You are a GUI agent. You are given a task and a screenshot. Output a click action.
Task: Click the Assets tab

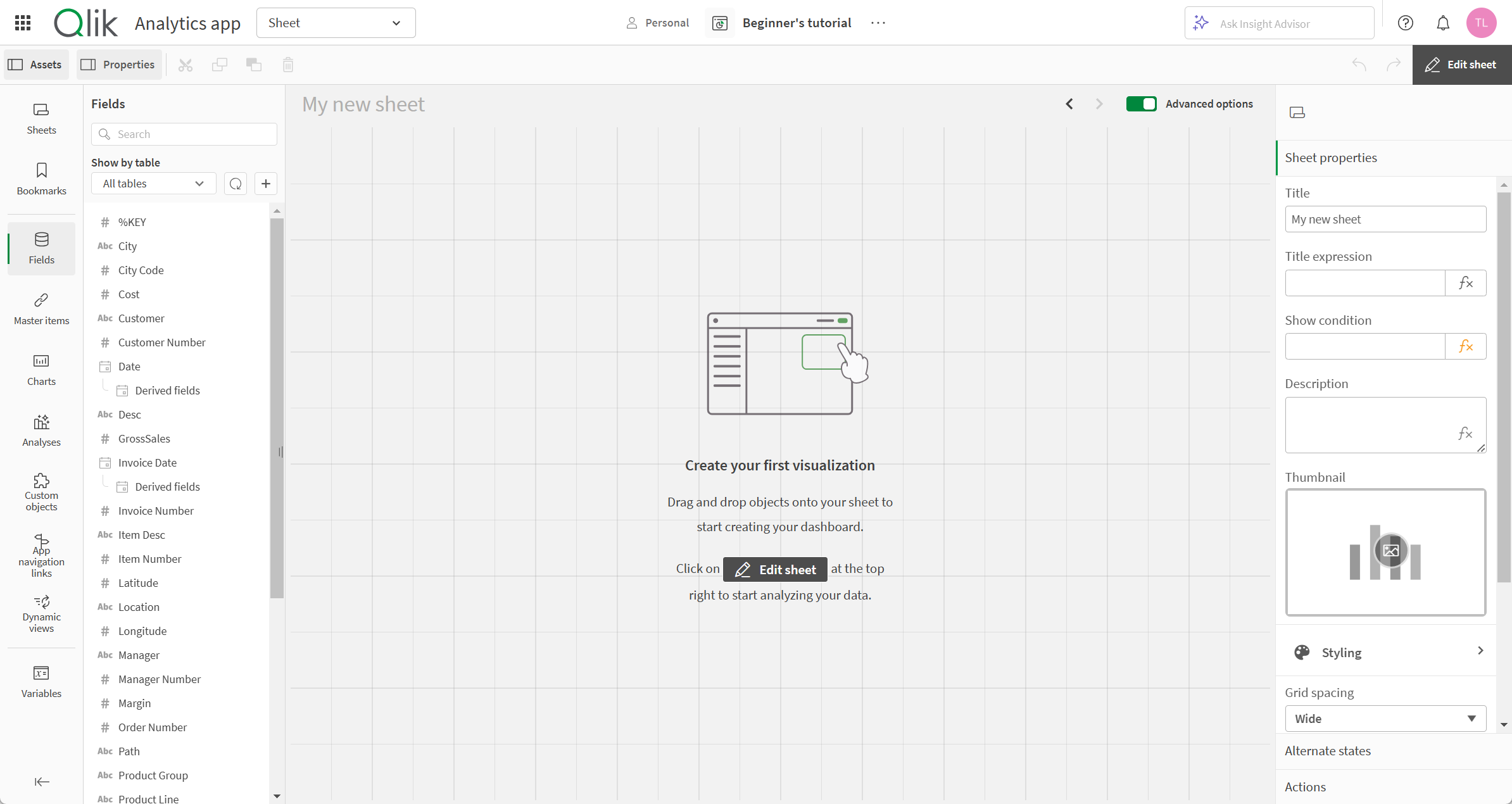click(x=36, y=64)
